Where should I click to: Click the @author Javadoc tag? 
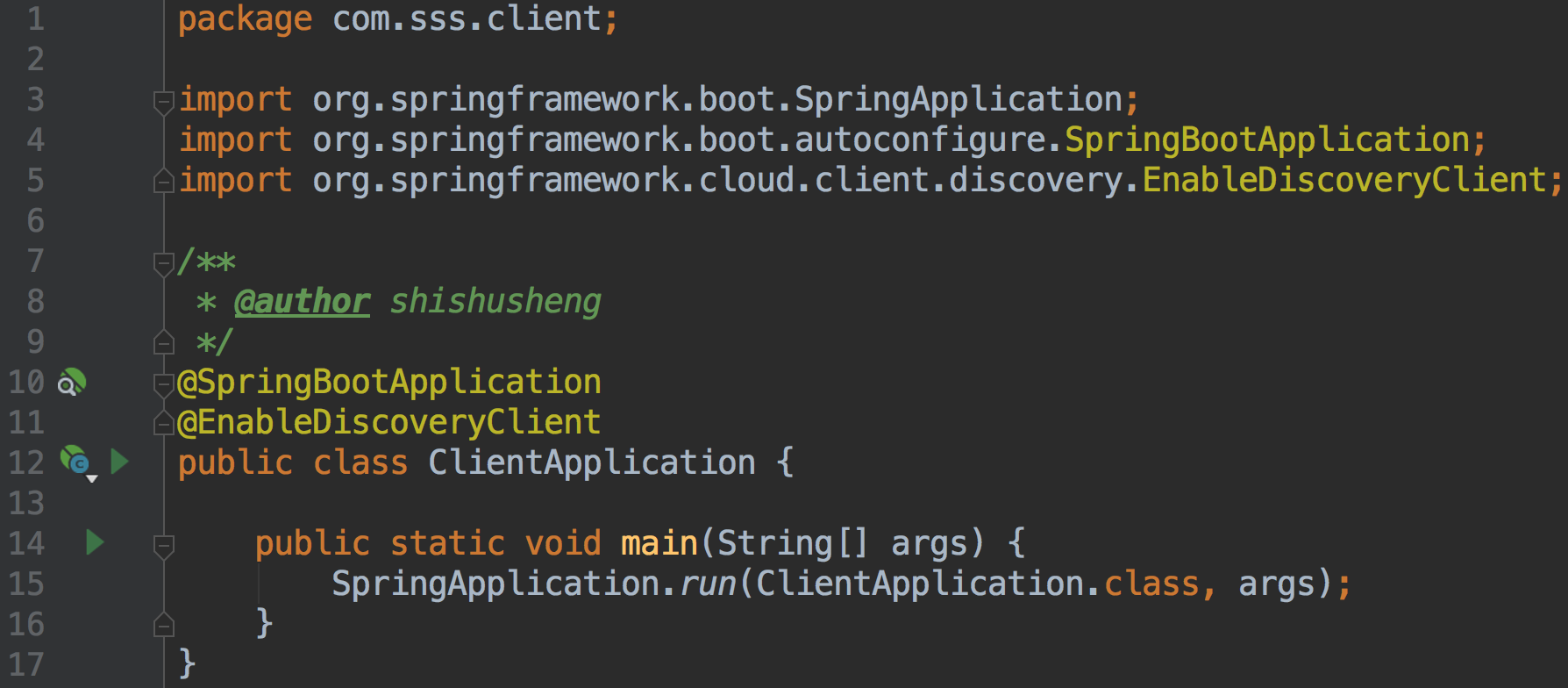[303, 302]
